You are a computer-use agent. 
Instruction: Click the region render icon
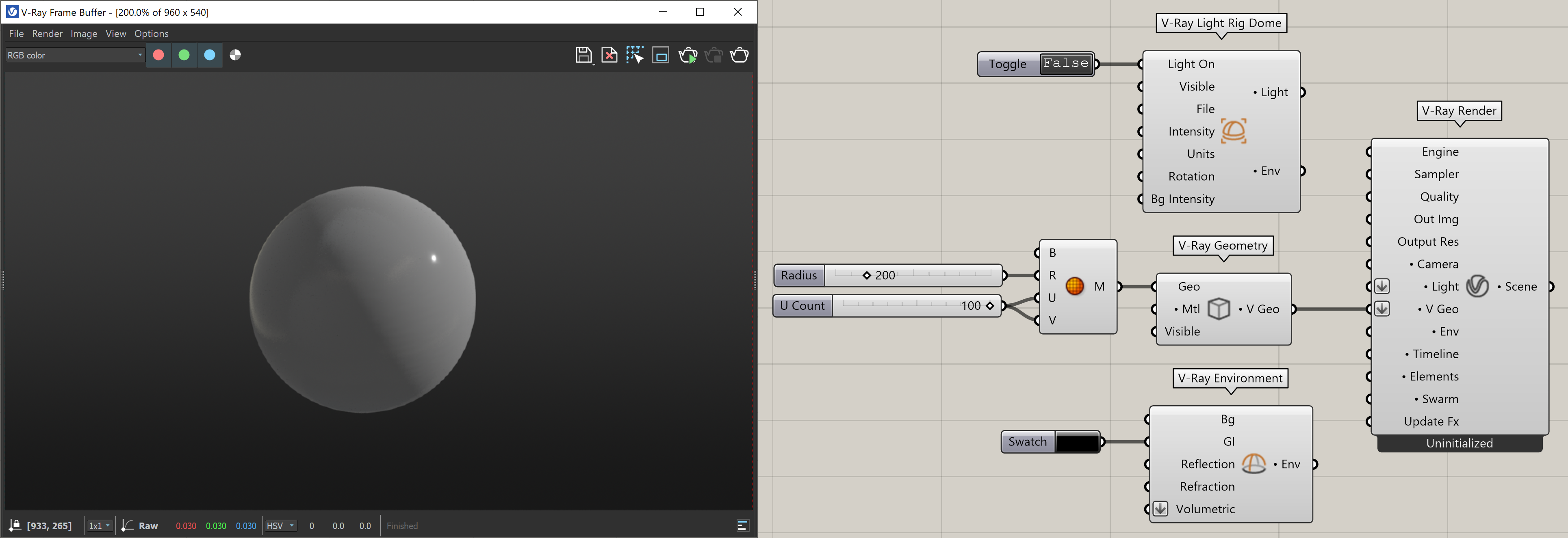pyautogui.click(x=661, y=56)
